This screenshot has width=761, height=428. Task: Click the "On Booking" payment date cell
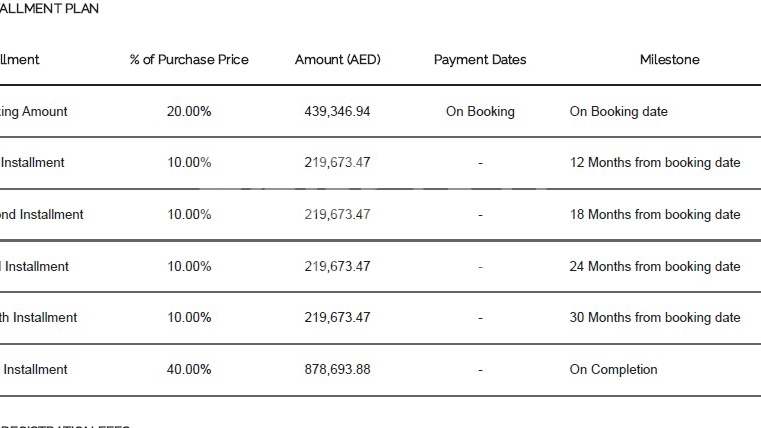[480, 112]
